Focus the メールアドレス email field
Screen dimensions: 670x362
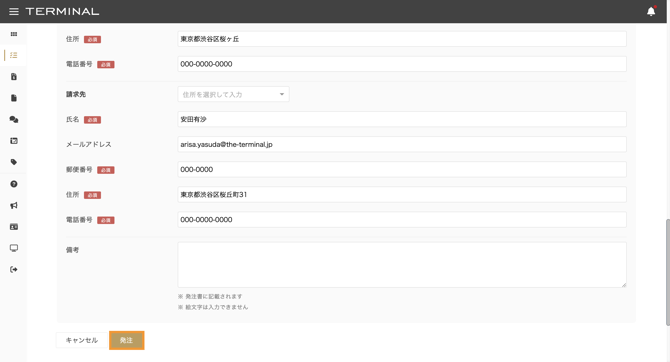pyautogui.click(x=402, y=144)
